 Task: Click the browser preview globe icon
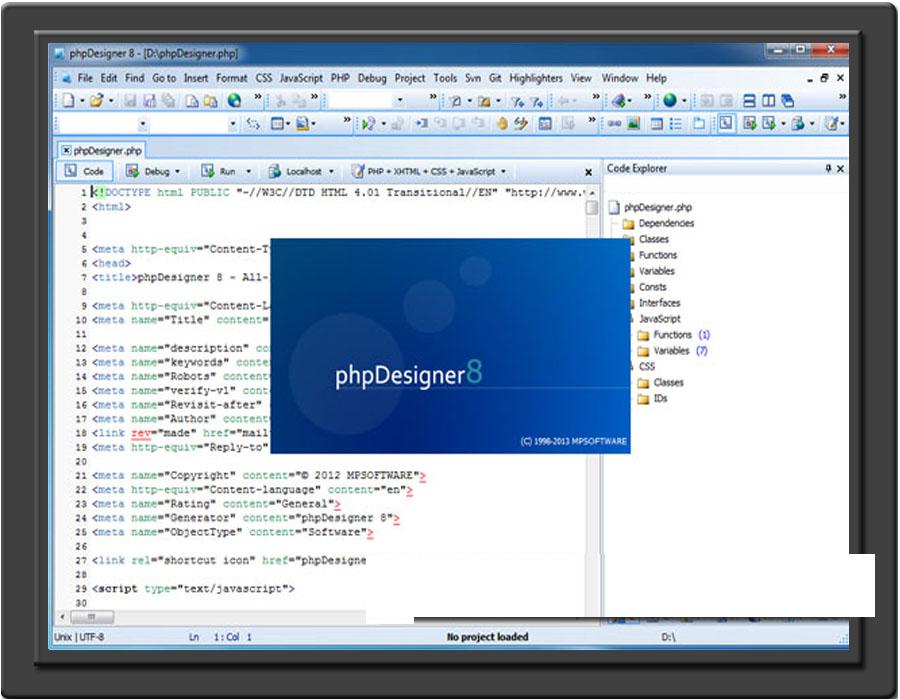[234, 100]
